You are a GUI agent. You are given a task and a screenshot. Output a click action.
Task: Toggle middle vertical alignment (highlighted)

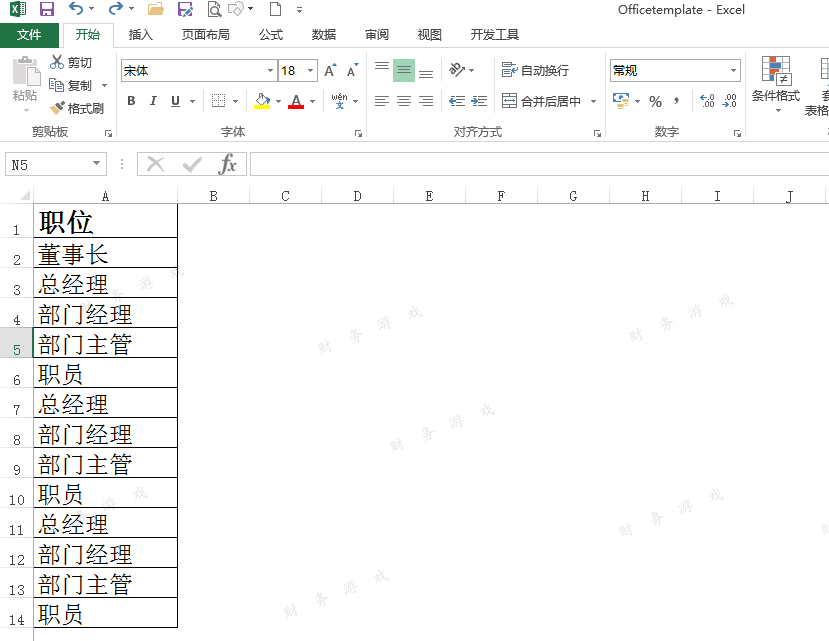tap(404, 70)
